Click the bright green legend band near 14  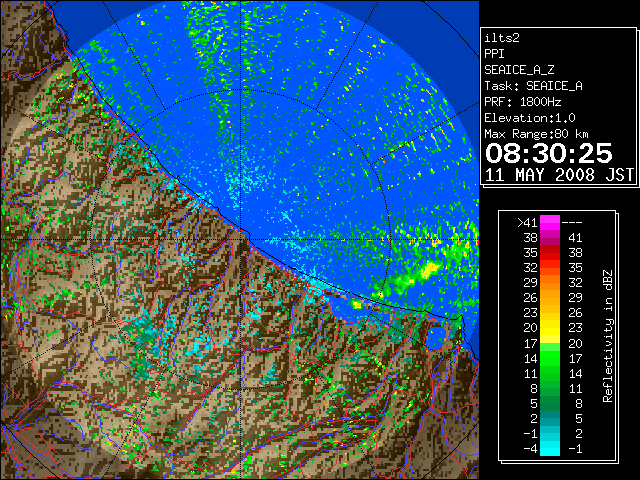pyautogui.click(x=550, y=358)
